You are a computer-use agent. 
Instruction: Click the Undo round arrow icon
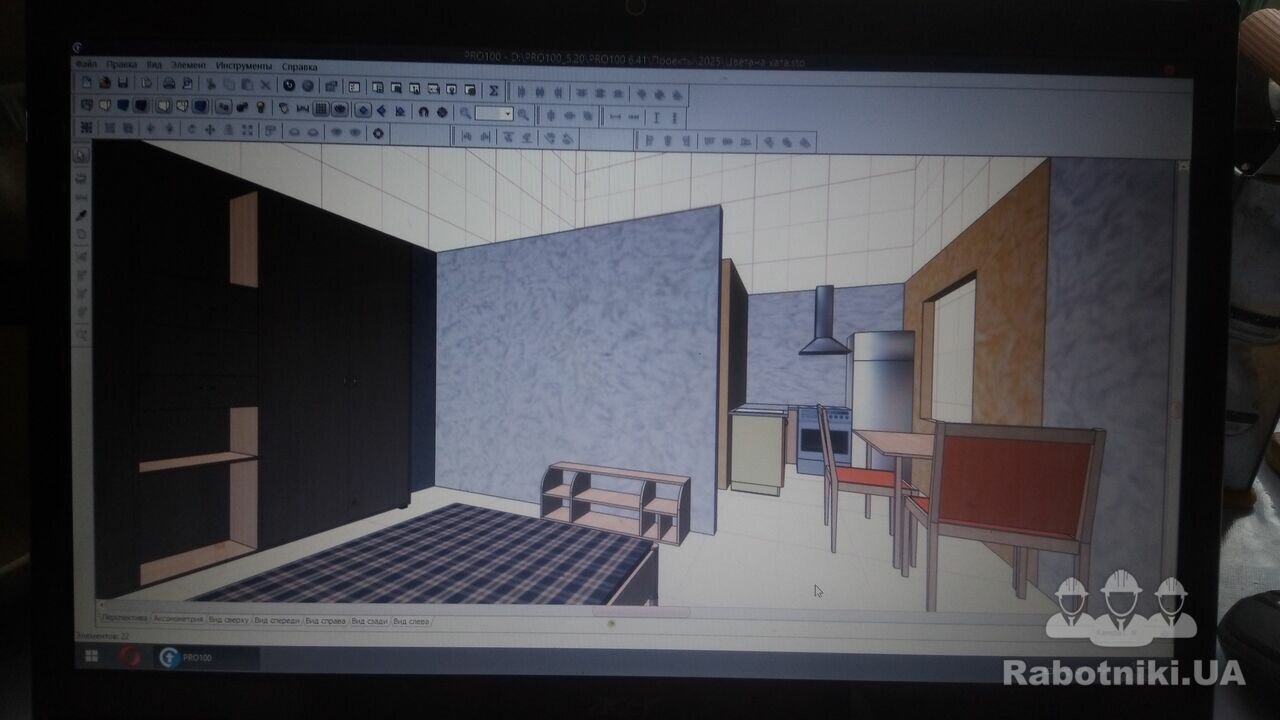point(289,84)
